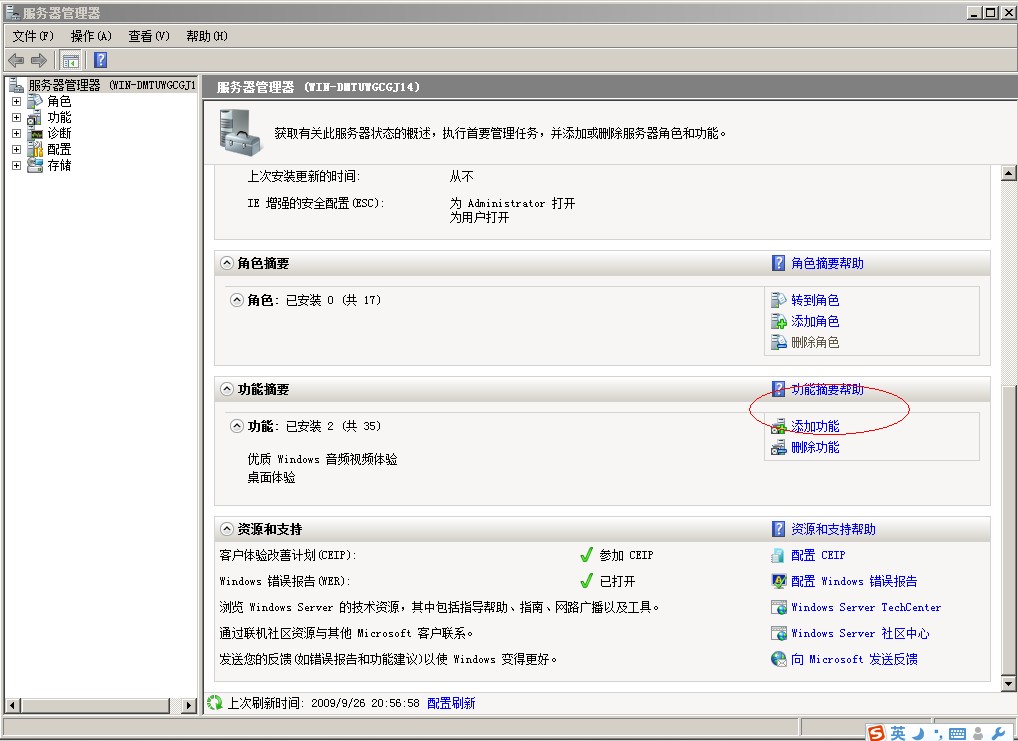Click the 配置 Windows 错误报告 icon
Viewport: 1018px width, 741px height.
coord(778,581)
